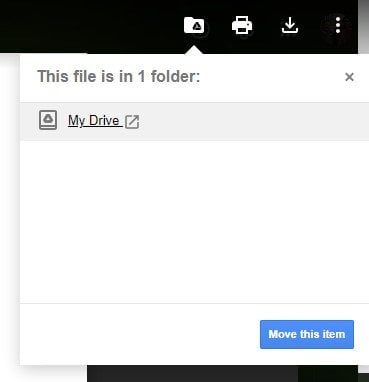Open the My Drive link
The width and height of the screenshot is (369, 382).
pyautogui.click(x=94, y=121)
